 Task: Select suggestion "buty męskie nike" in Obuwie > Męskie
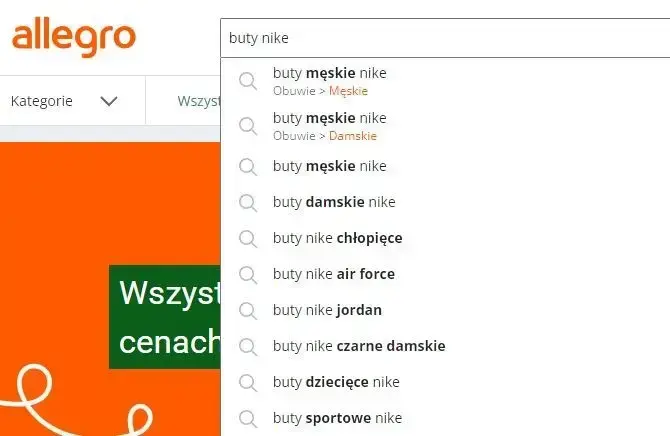(x=329, y=81)
